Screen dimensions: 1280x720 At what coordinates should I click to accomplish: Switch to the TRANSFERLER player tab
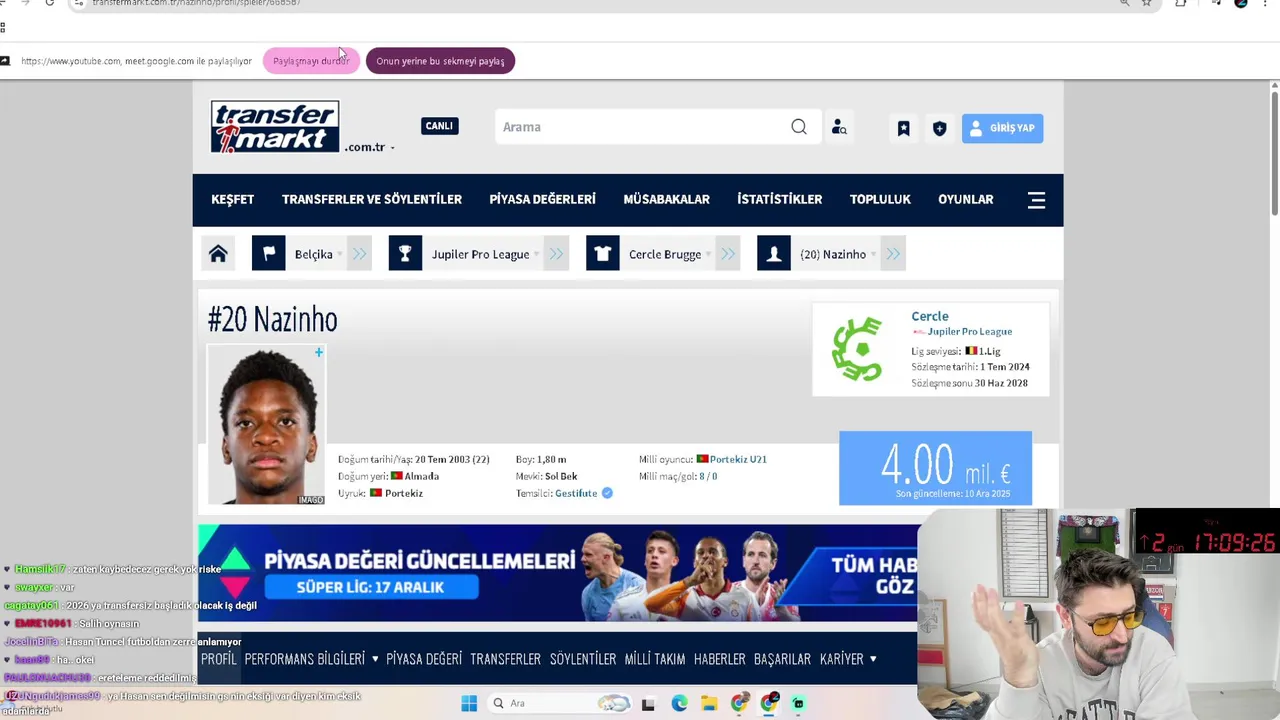[505, 659]
